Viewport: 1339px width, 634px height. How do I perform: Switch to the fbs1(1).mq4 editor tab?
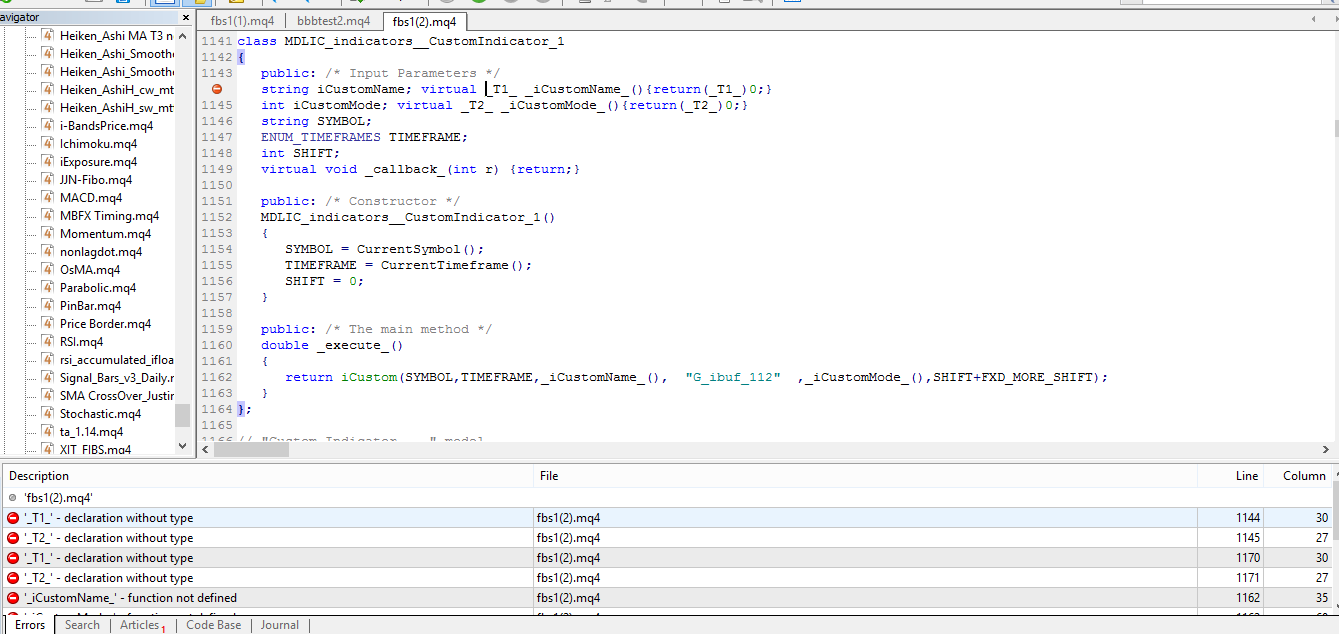(242, 21)
